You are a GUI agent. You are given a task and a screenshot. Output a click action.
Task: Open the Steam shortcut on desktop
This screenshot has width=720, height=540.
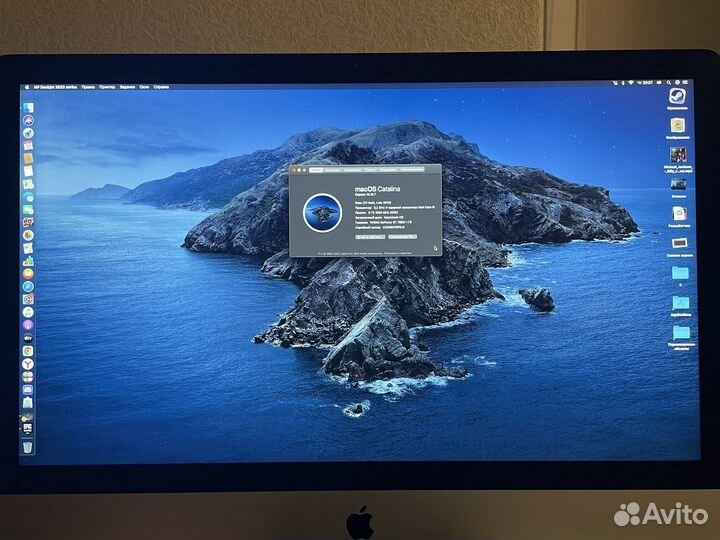pyautogui.click(x=677, y=97)
